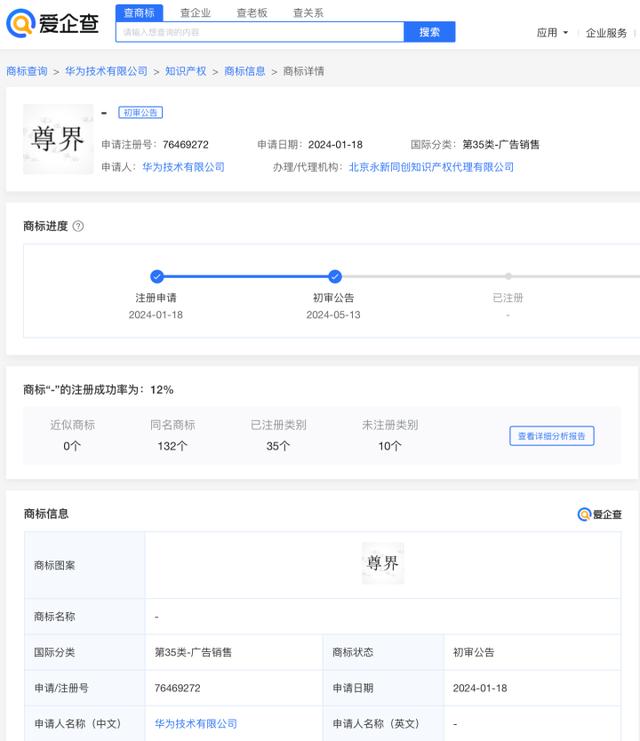640x741 pixels.
Task: Click the 初审公告 progress checkmark node
Action: click(335, 276)
